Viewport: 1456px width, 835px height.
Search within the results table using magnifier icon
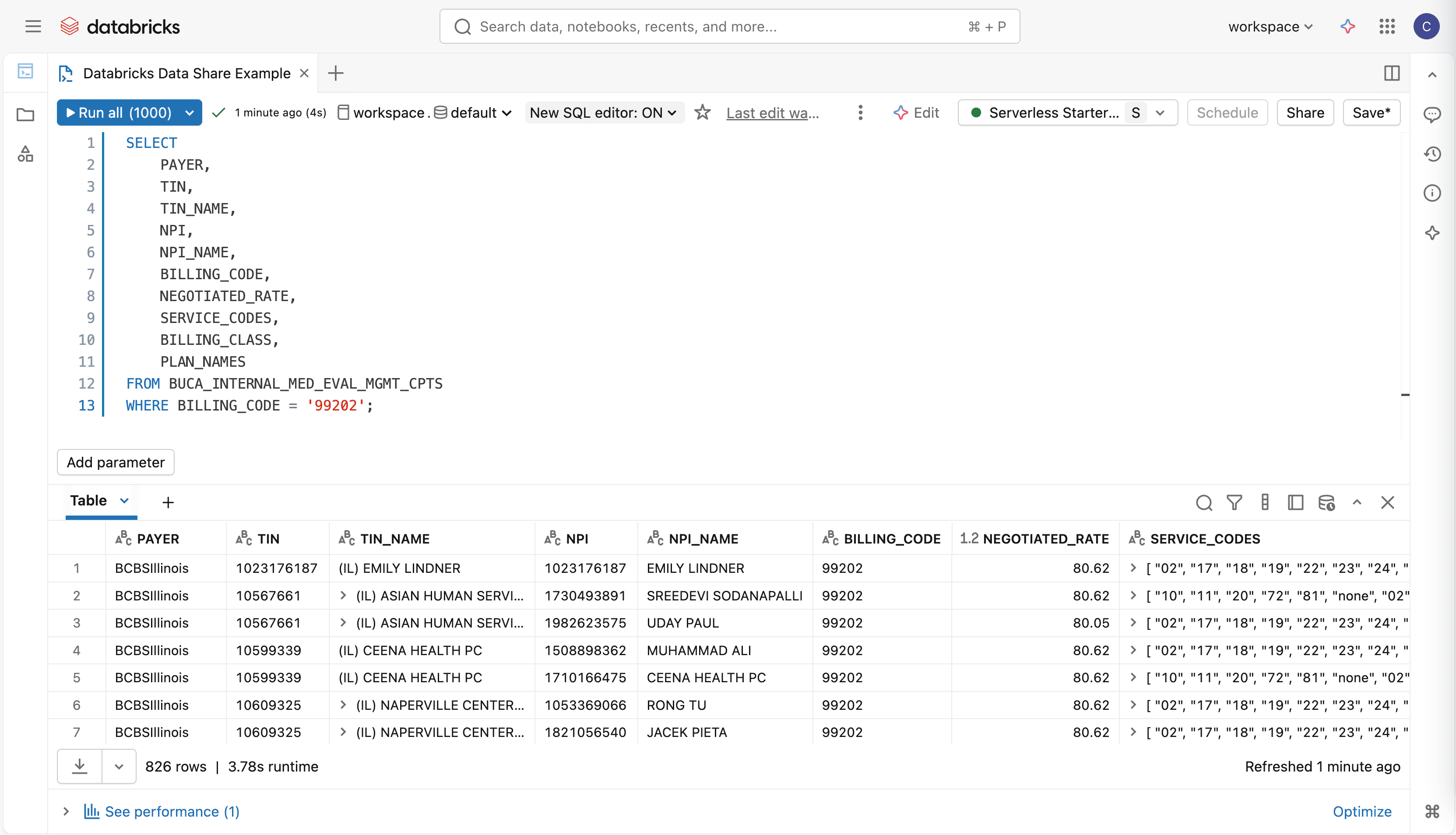click(x=1205, y=502)
